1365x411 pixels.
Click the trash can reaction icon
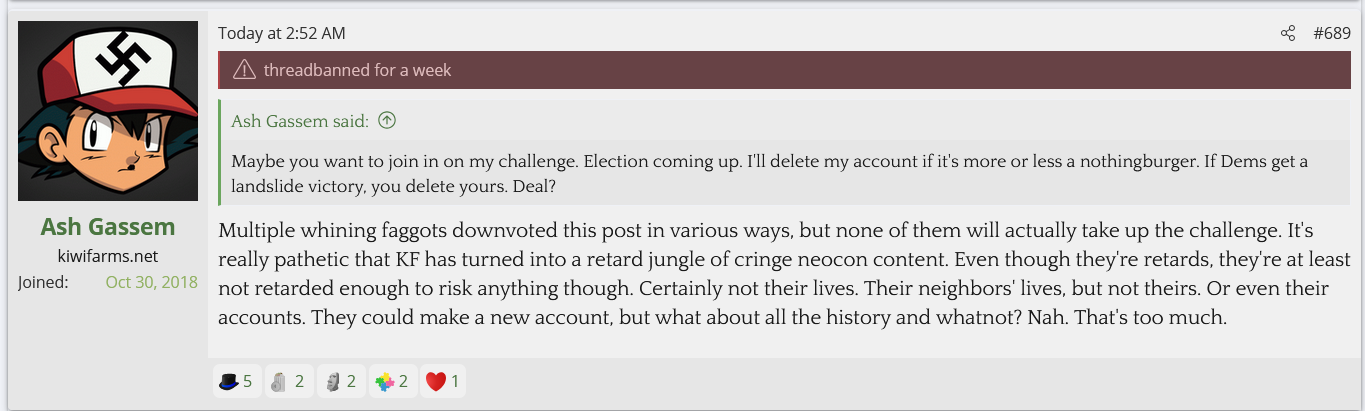pyautogui.click(x=280, y=381)
